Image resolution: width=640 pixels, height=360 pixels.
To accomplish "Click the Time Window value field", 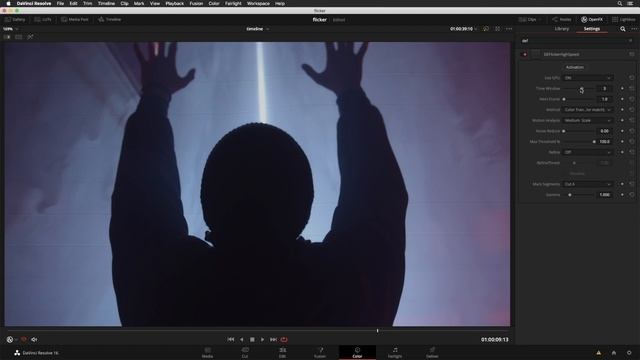I will click(604, 88).
